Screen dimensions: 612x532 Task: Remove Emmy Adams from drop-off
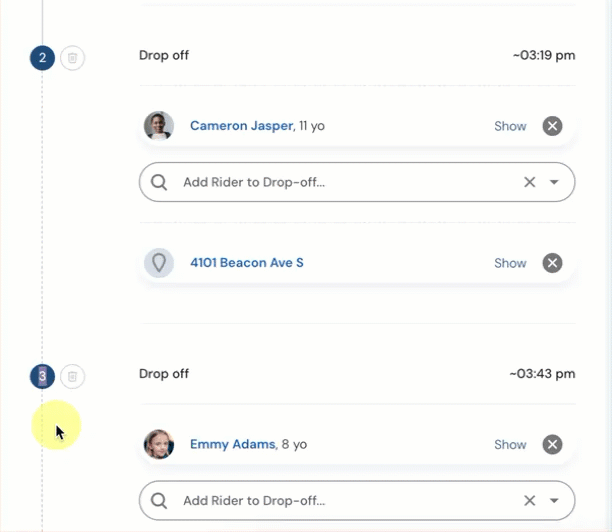pyautogui.click(x=552, y=445)
